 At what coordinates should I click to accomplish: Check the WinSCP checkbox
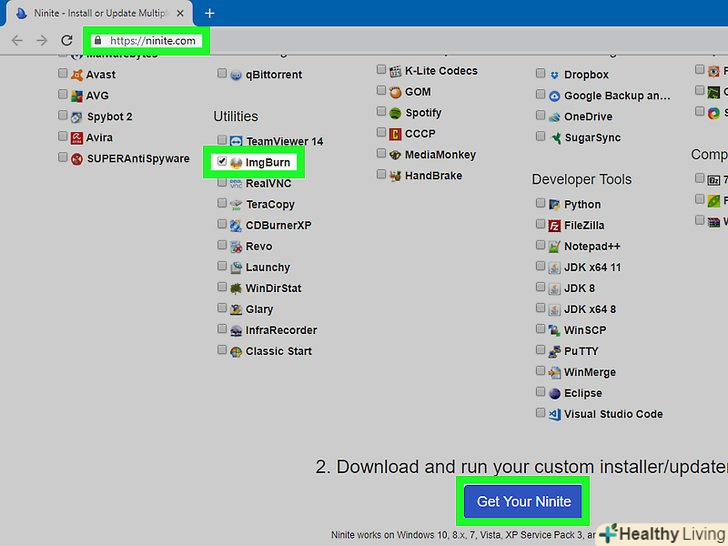pyautogui.click(x=540, y=329)
